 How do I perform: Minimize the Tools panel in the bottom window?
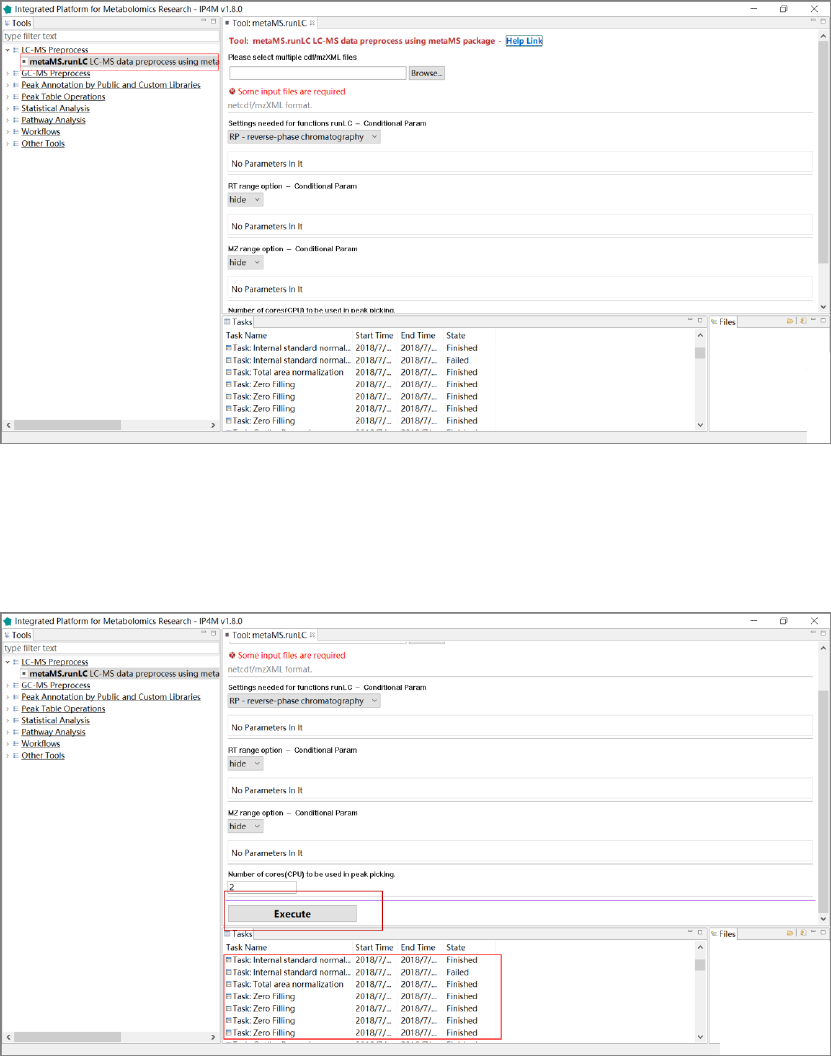203,633
